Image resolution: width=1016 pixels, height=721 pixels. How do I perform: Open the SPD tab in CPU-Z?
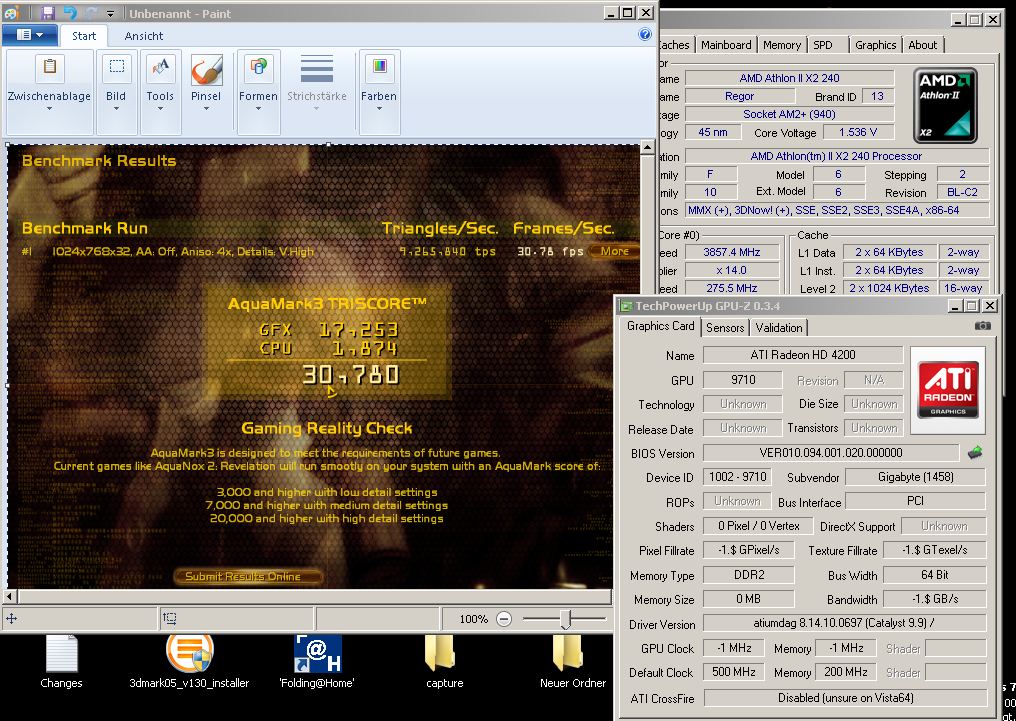(823, 45)
